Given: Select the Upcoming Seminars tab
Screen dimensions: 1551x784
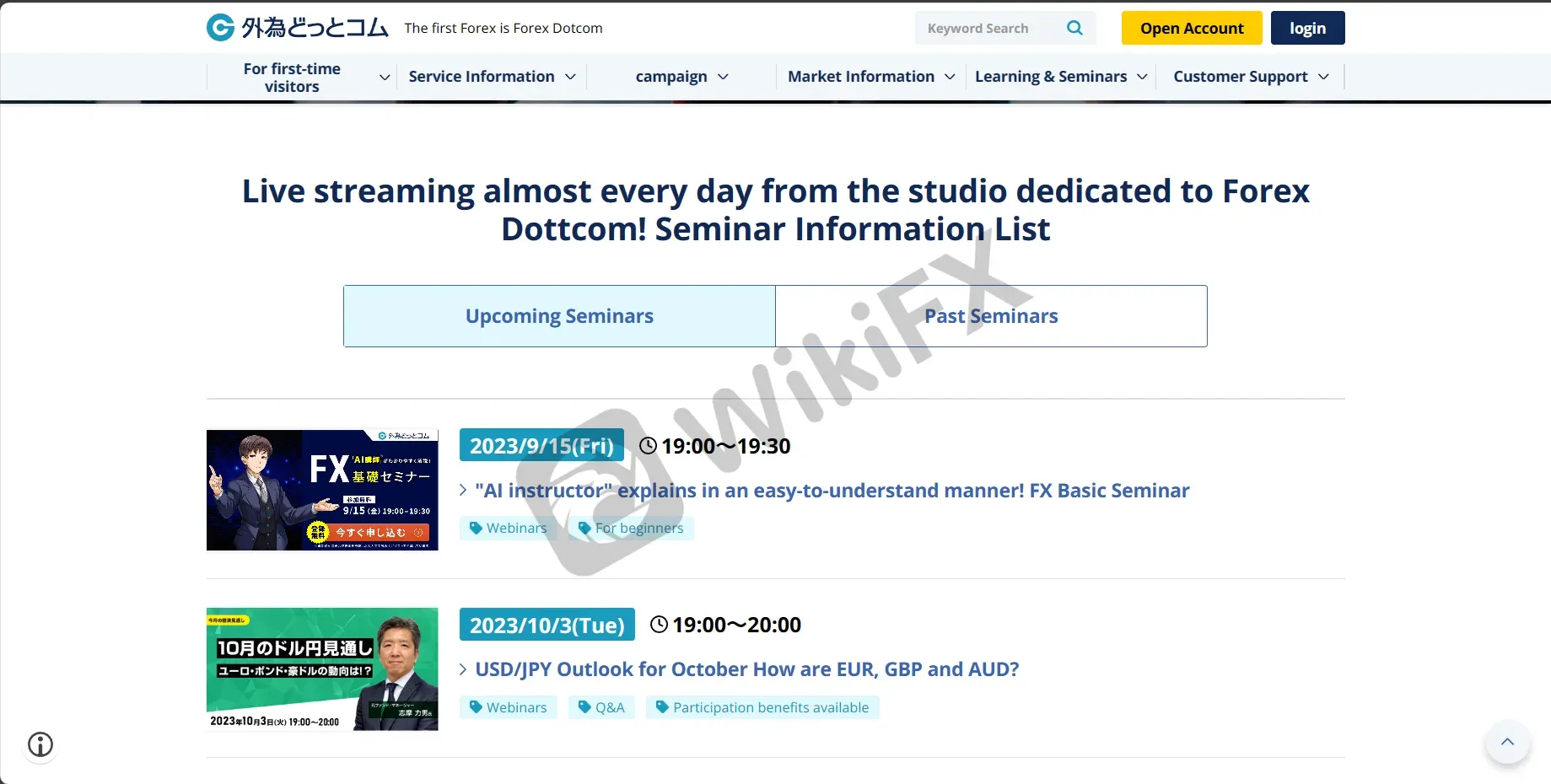Looking at the screenshot, I should click(x=559, y=316).
